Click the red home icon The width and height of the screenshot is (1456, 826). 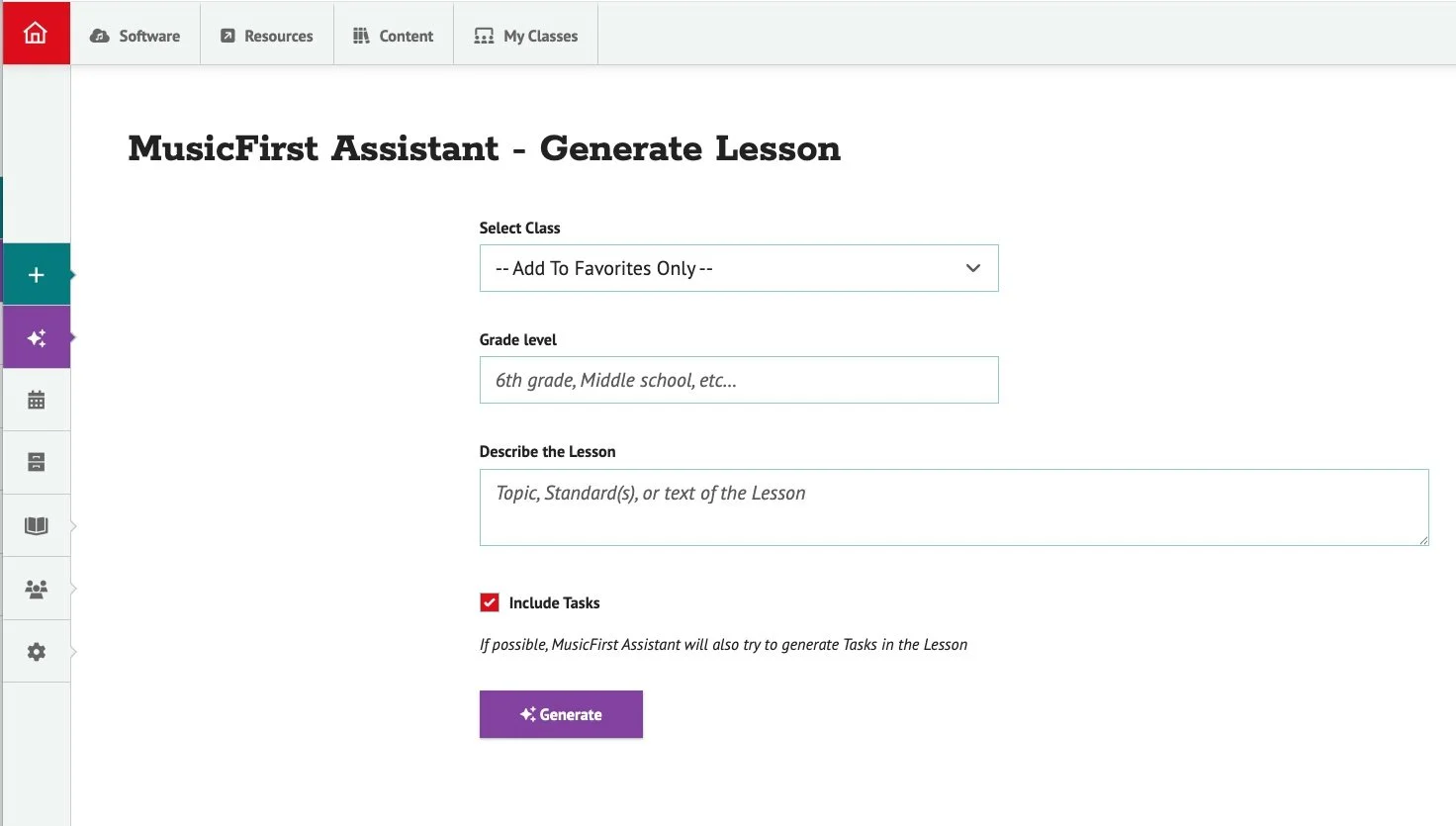click(x=36, y=34)
